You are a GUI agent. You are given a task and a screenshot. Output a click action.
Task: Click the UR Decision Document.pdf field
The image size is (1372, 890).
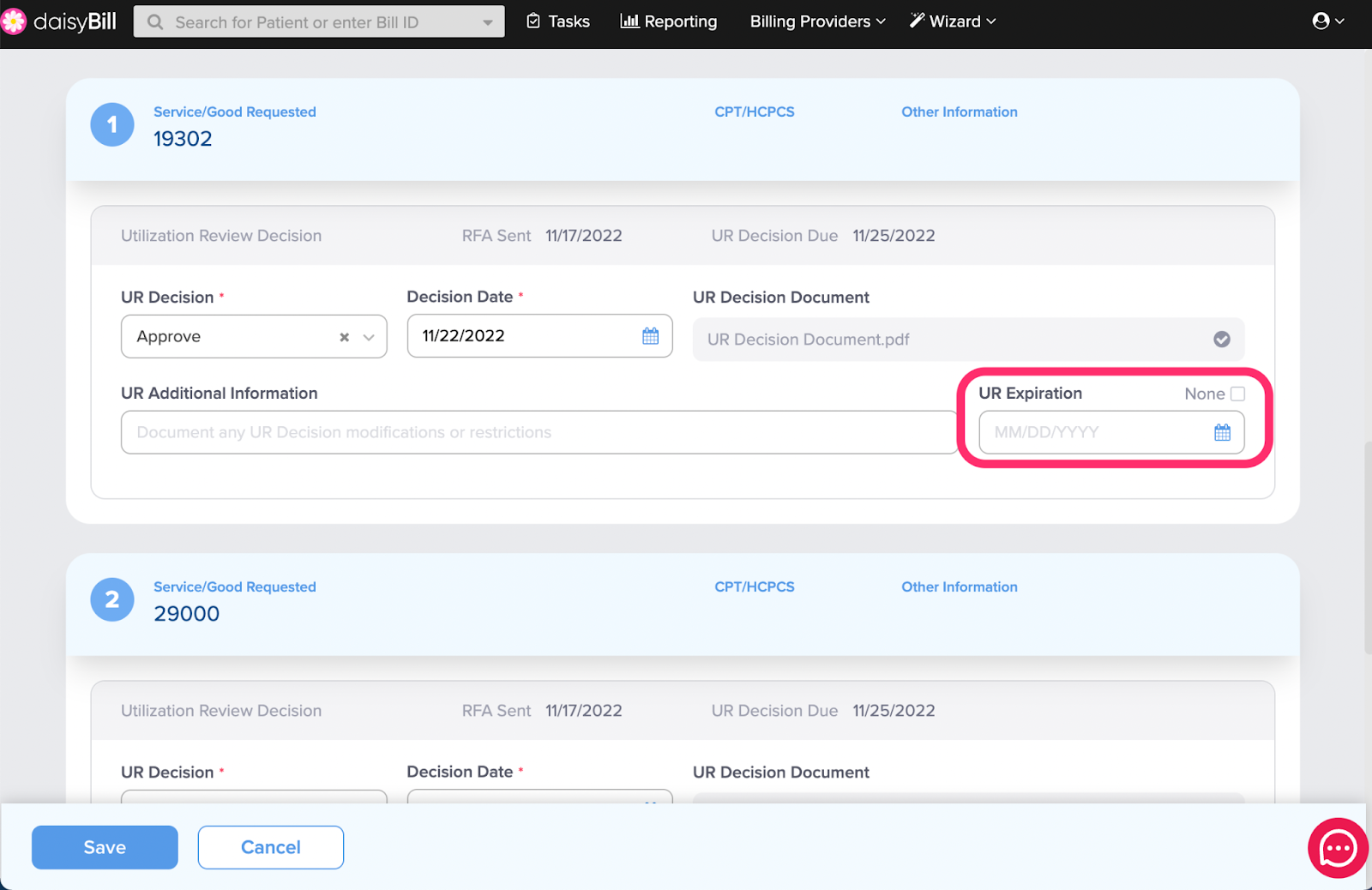968,340
